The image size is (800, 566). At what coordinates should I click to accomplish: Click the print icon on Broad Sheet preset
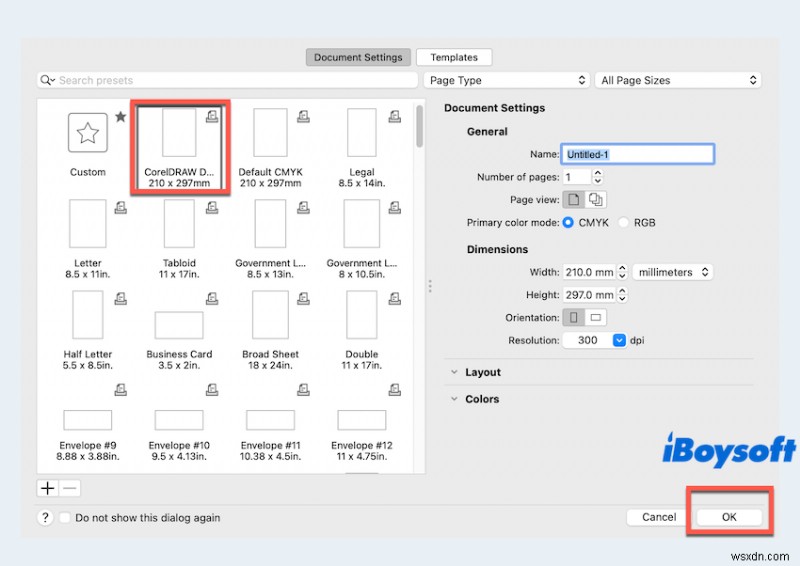point(303,299)
